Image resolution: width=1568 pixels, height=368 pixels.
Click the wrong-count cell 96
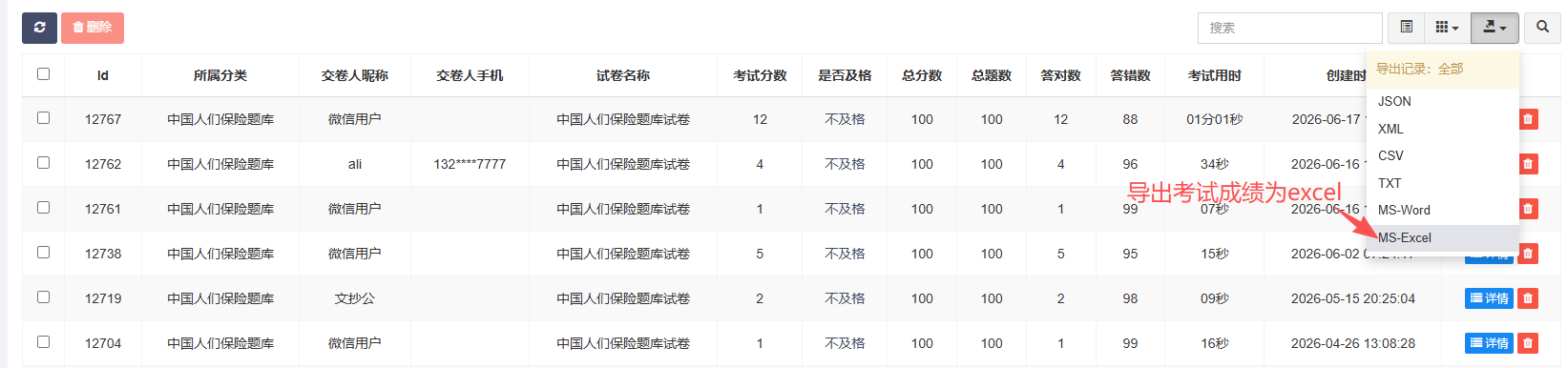pos(1130,164)
